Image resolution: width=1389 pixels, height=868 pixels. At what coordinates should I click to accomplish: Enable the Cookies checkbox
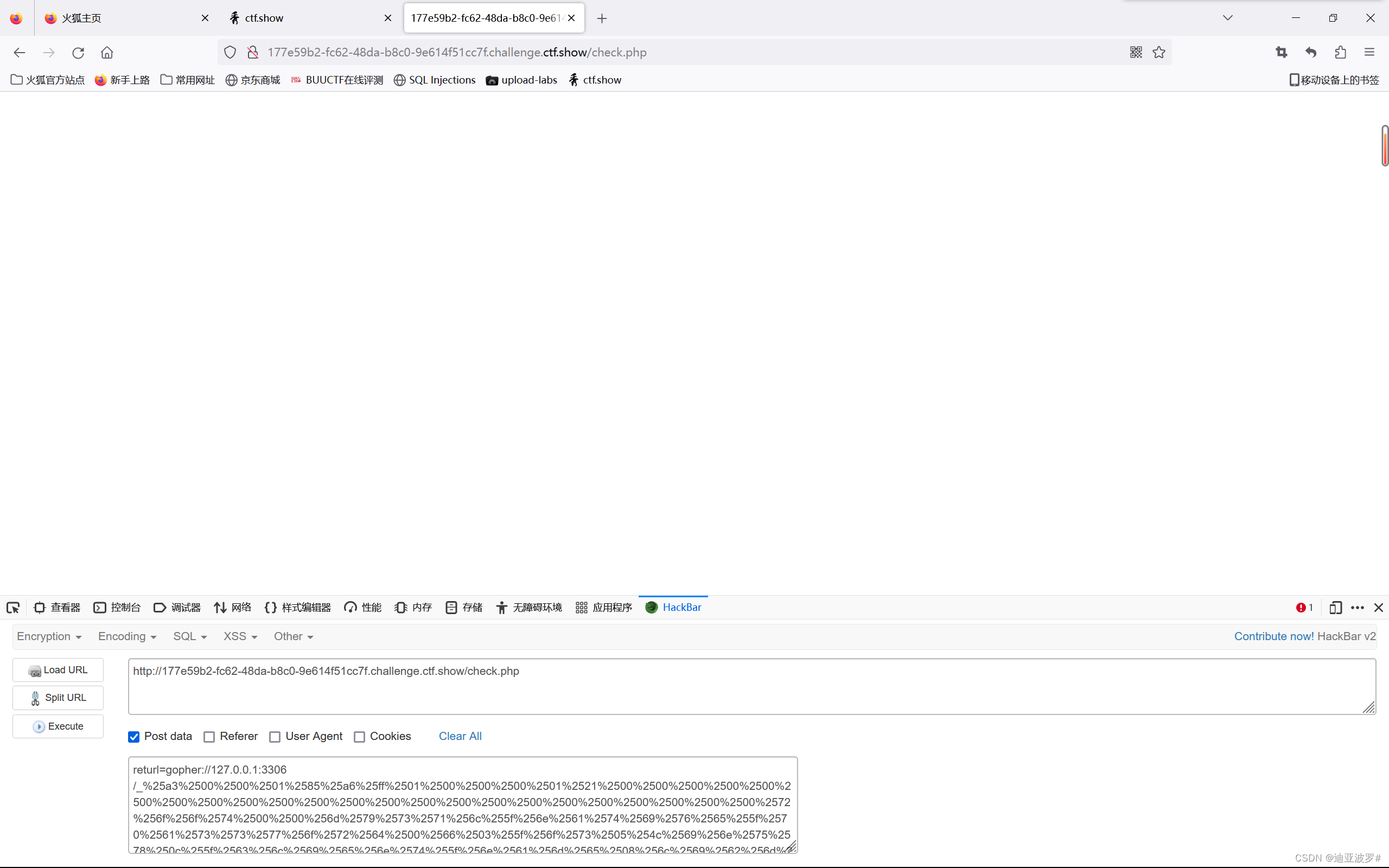tap(360, 737)
